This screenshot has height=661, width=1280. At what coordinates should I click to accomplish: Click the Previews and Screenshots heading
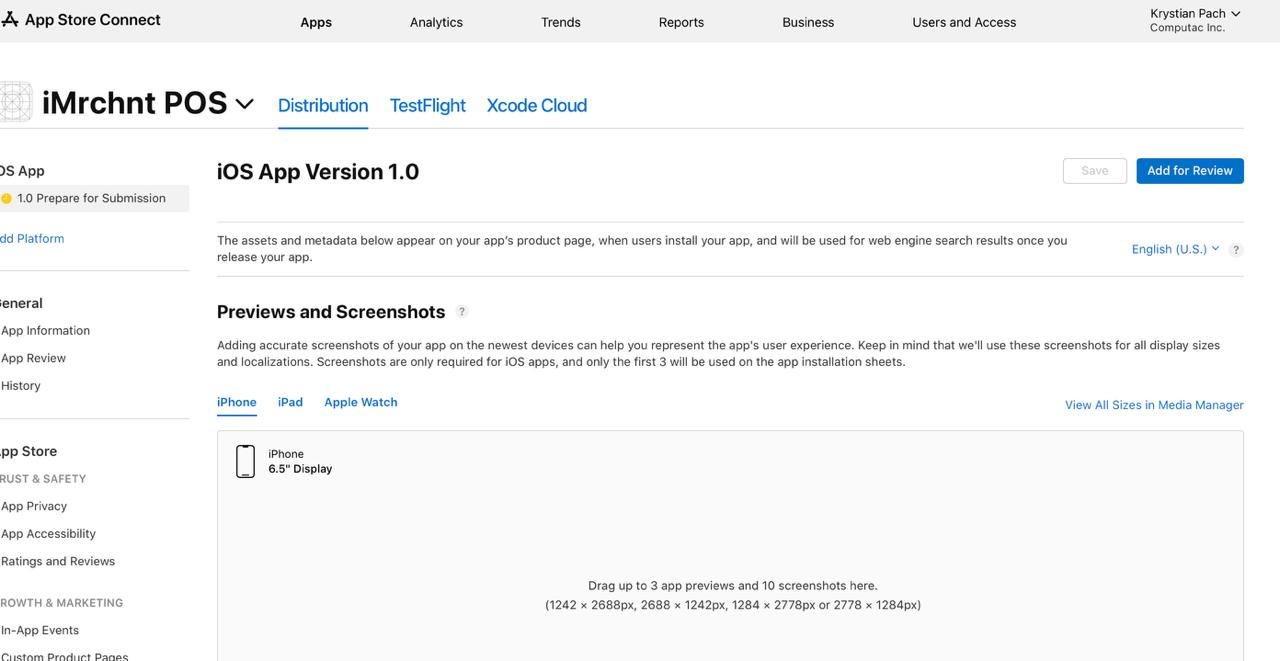pyautogui.click(x=331, y=312)
